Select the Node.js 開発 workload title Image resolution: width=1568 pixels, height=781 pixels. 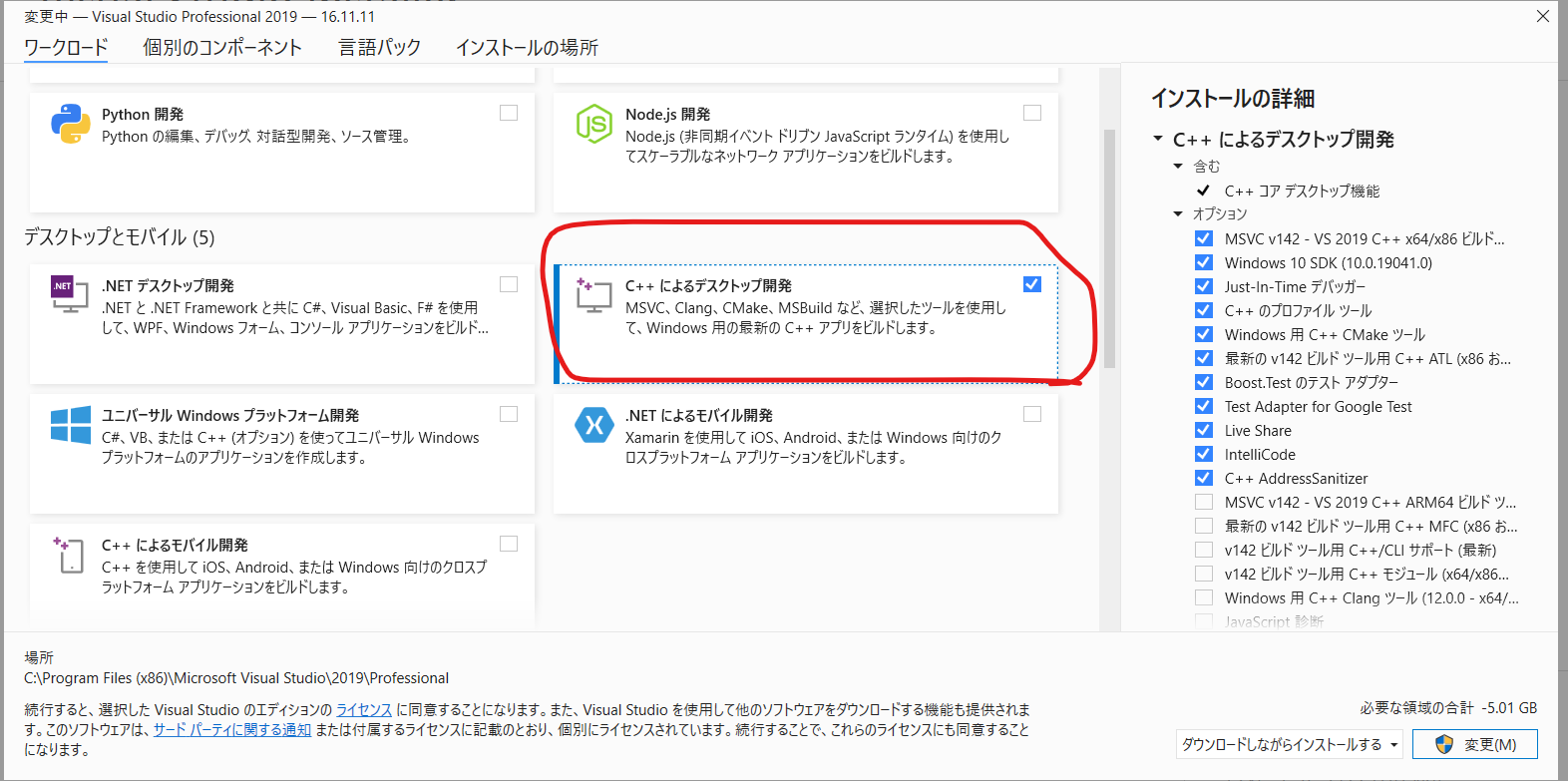point(668,114)
